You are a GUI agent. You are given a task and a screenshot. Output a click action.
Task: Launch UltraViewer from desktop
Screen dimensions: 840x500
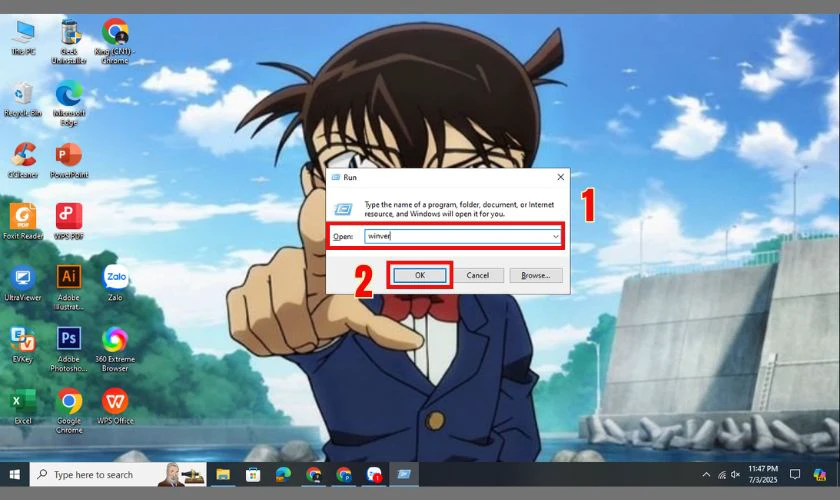tap(23, 283)
